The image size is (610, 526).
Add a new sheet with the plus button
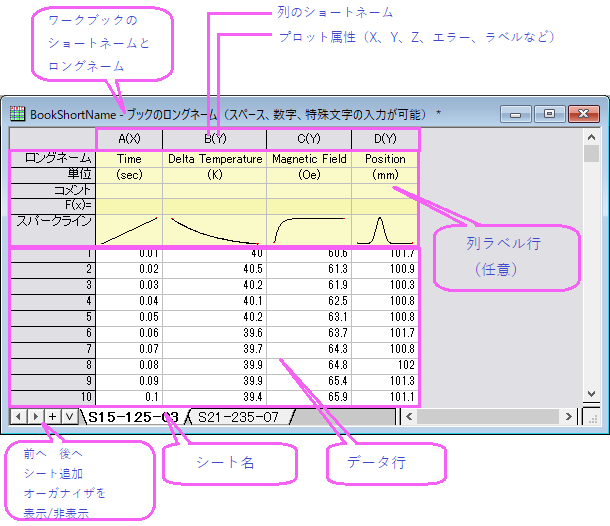tap(53, 417)
